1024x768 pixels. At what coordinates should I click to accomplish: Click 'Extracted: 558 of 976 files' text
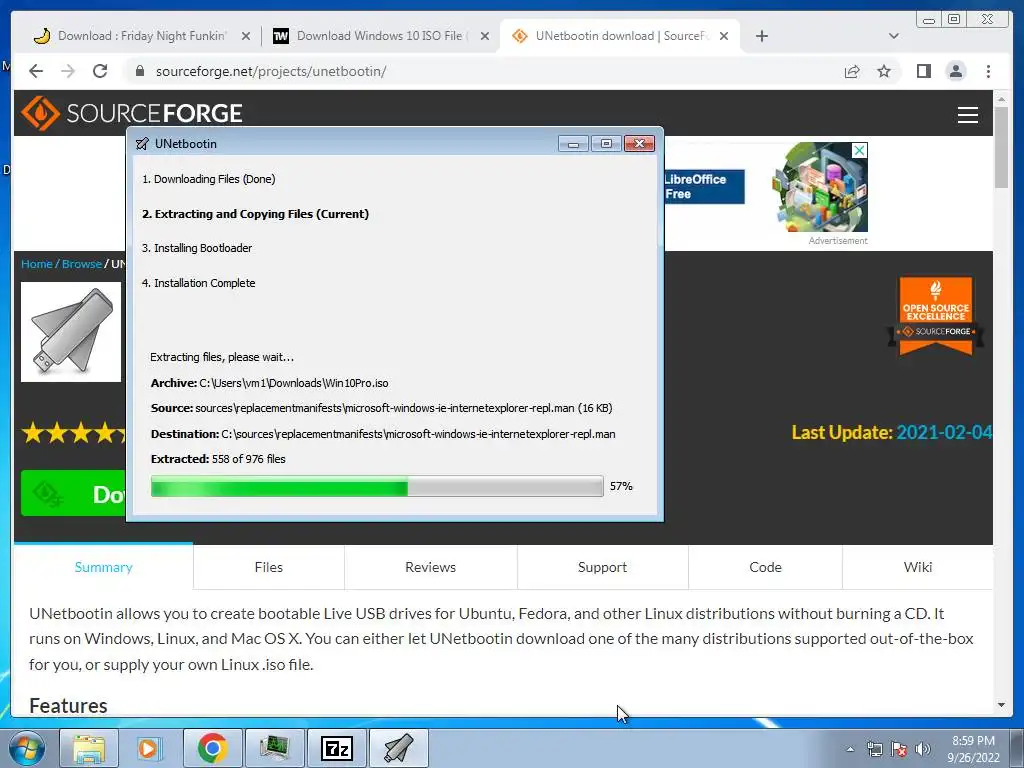pos(218,459)
